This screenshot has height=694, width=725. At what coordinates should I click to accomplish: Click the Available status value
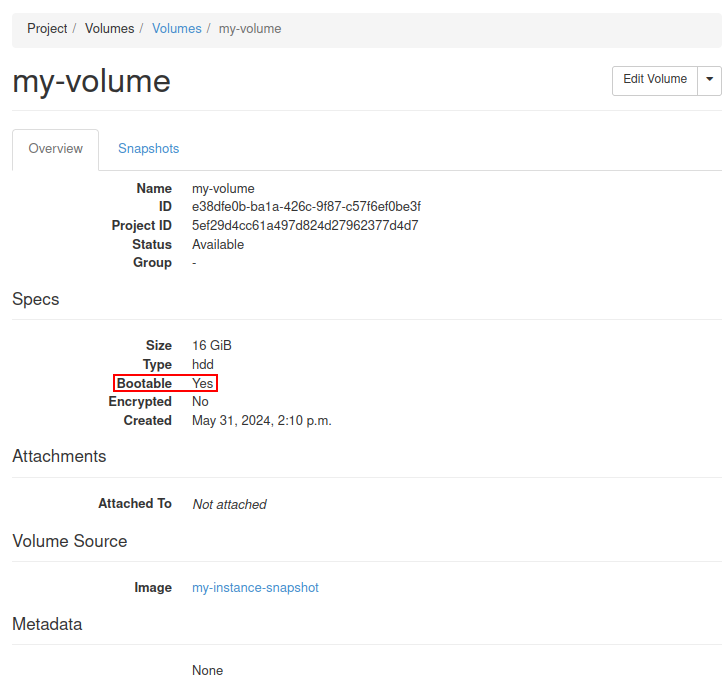pyautogui.click(x=218, y=245)
